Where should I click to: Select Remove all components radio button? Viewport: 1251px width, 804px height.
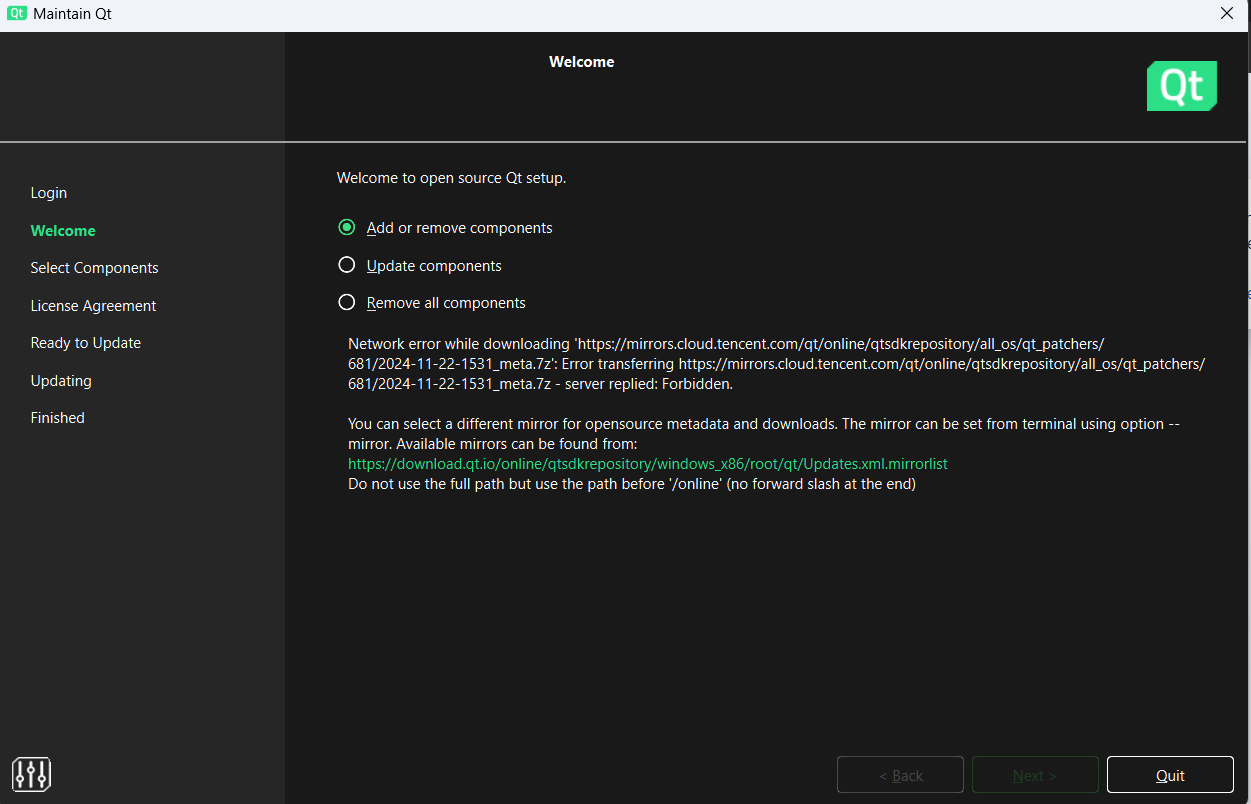(x=347, y=303)
